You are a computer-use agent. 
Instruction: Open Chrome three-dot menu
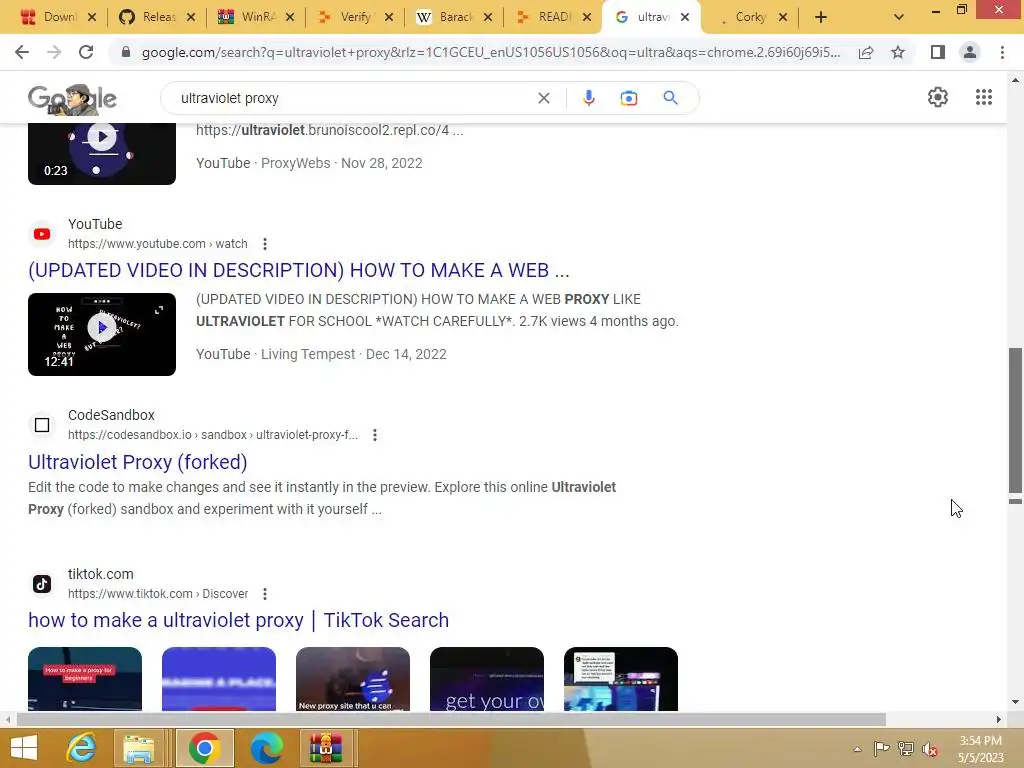[1002, 52]
